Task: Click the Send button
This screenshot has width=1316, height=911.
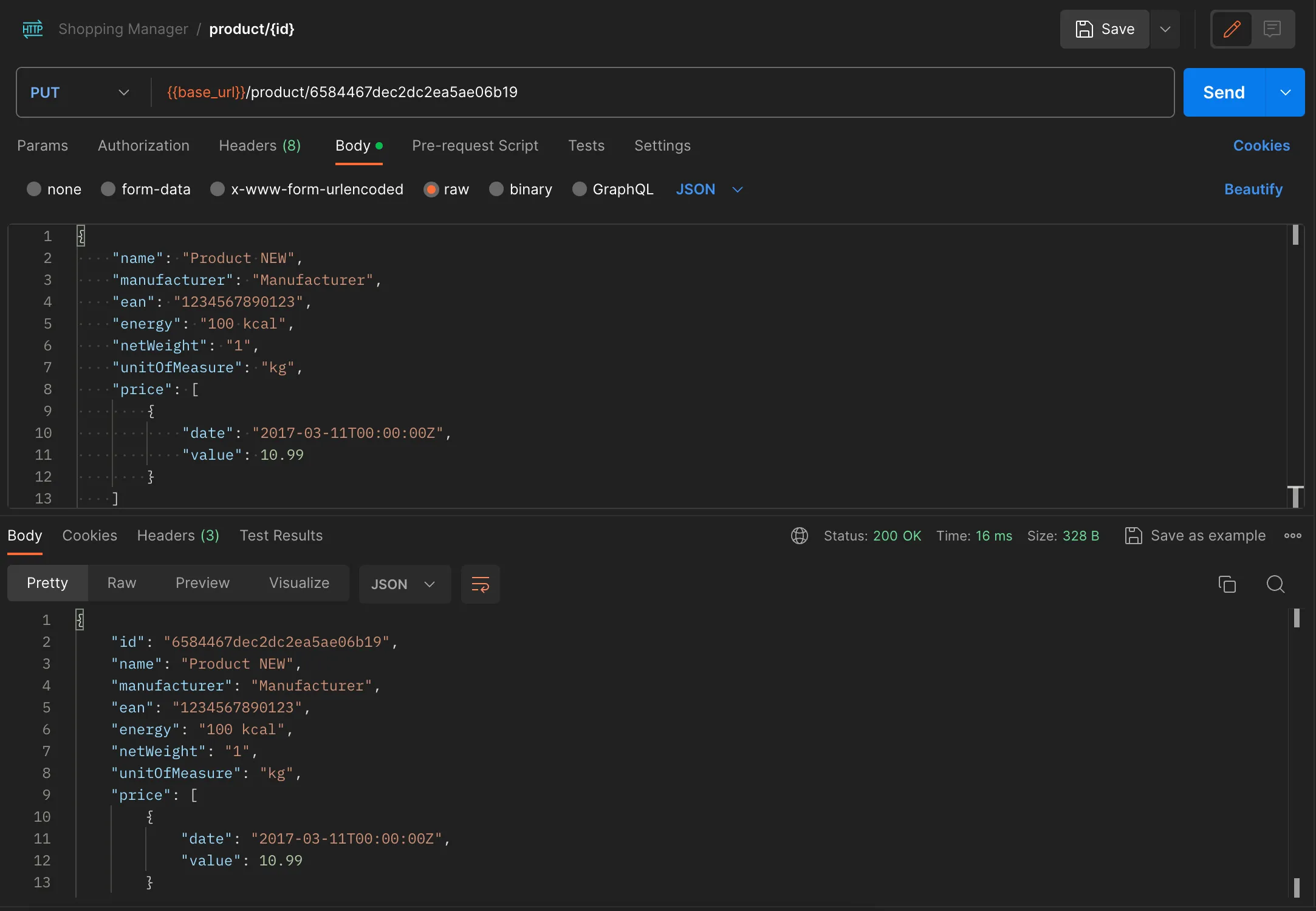Action: point(1224,92)
